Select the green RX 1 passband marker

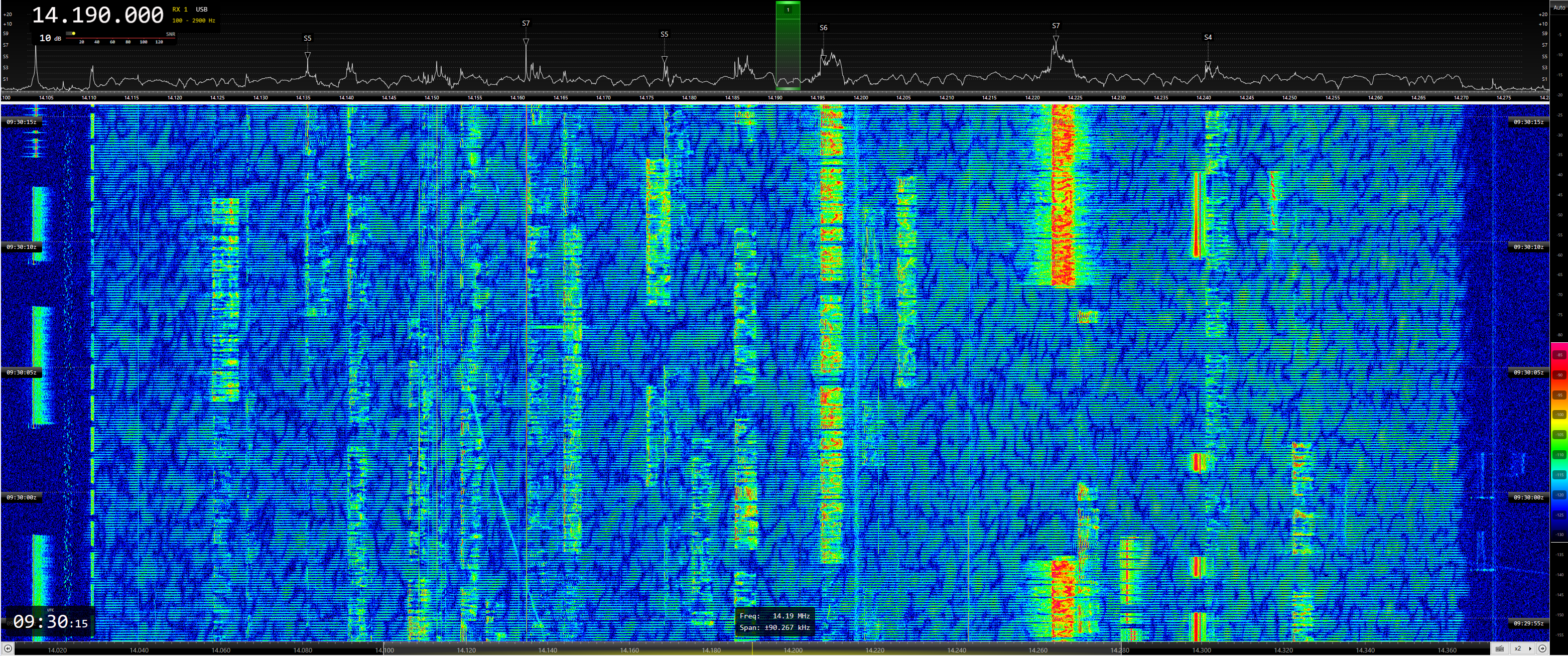(788, 10)
